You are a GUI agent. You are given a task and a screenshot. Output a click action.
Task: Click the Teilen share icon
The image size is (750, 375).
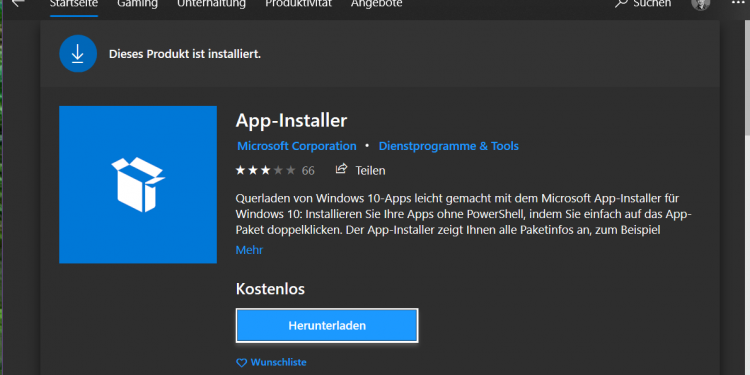tap(341, 169)
